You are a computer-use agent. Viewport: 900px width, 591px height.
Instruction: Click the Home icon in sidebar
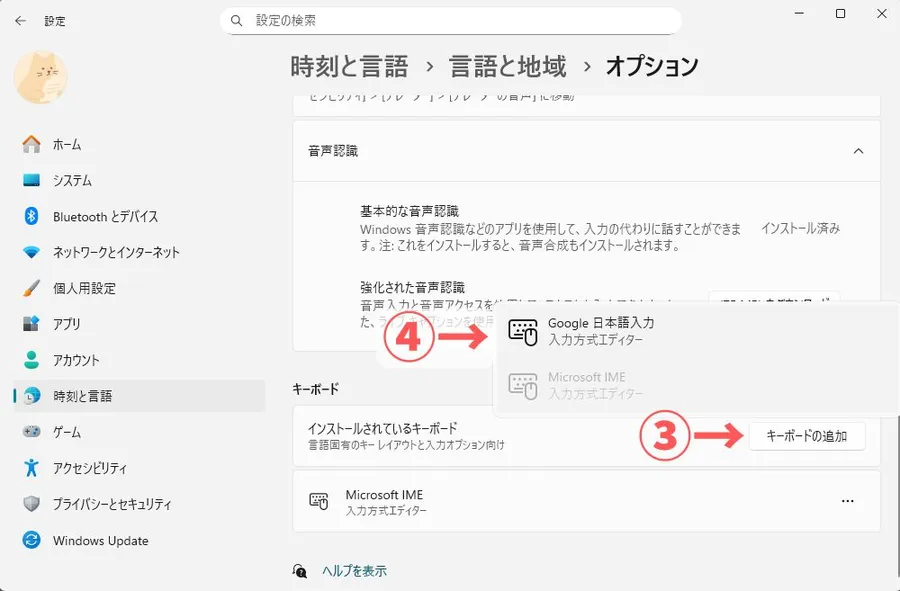click(x=31, y=145)
